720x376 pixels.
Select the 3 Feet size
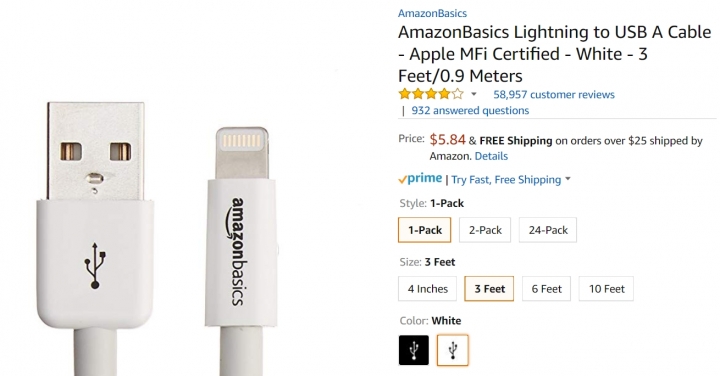pyautogui.click(x=489, y=289)
